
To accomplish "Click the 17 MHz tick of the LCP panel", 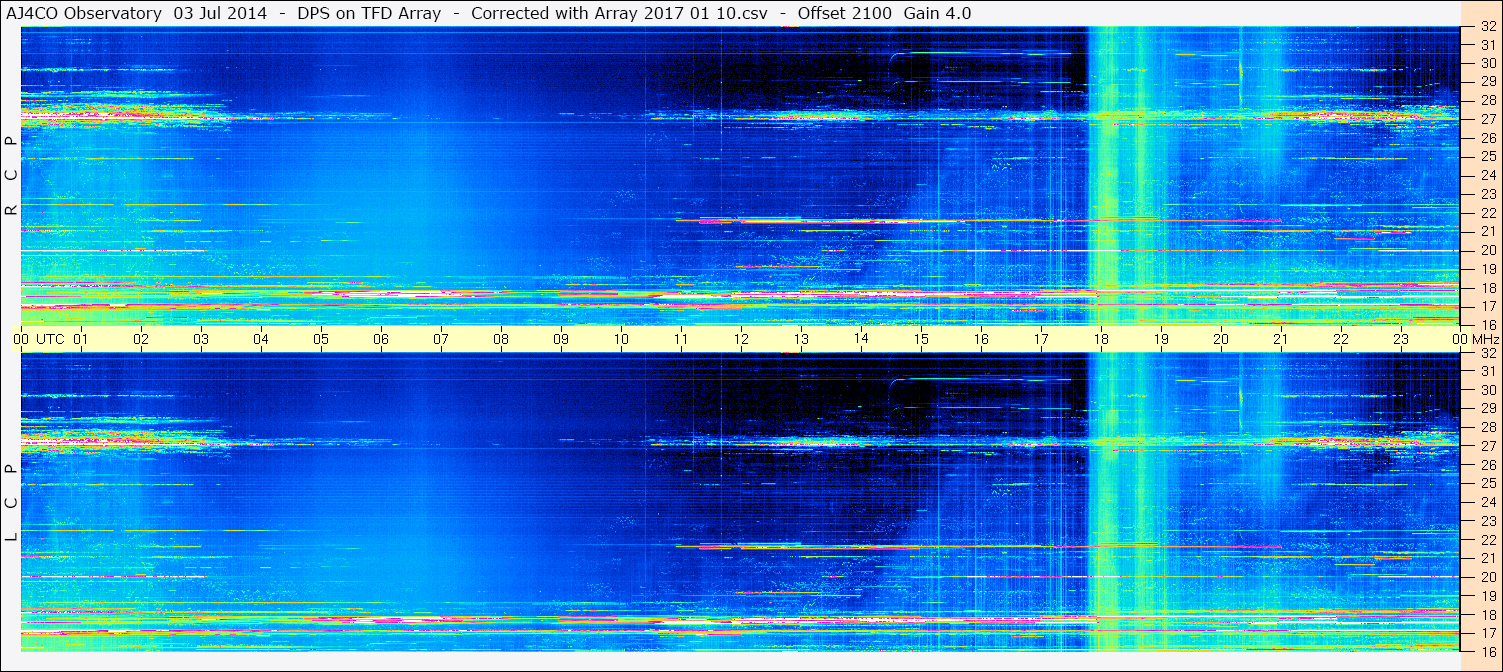I will point(1488,633).
